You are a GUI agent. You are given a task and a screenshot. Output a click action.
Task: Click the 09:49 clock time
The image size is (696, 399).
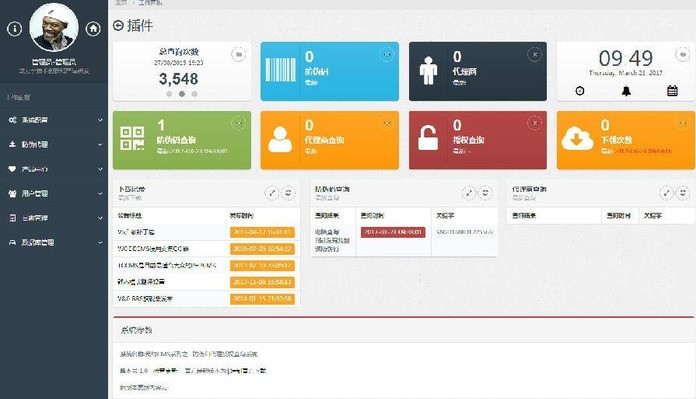tap(626, 58)
